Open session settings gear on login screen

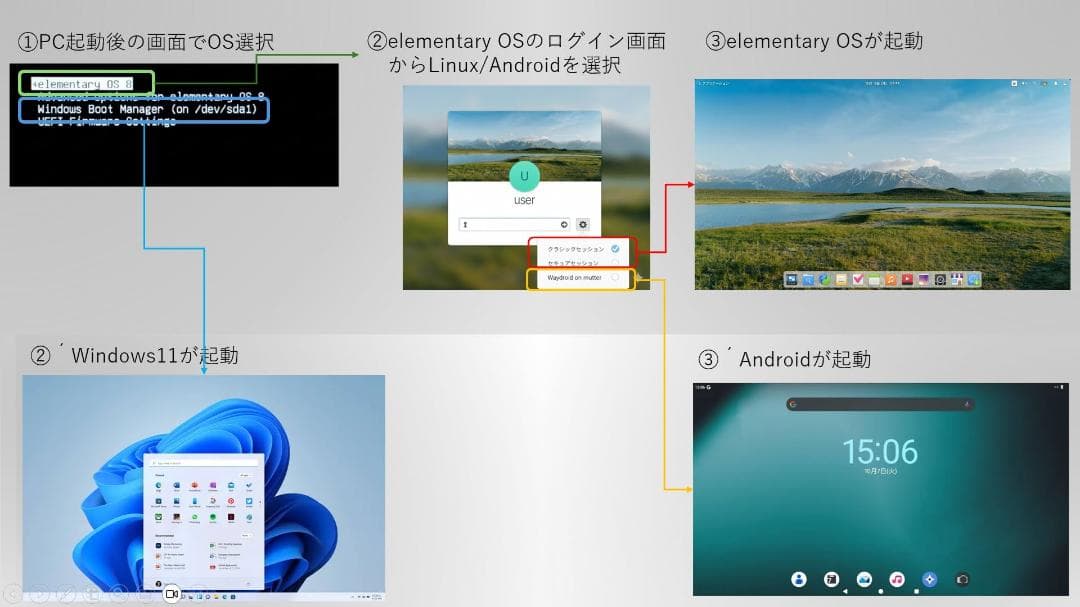coord(583,225)
